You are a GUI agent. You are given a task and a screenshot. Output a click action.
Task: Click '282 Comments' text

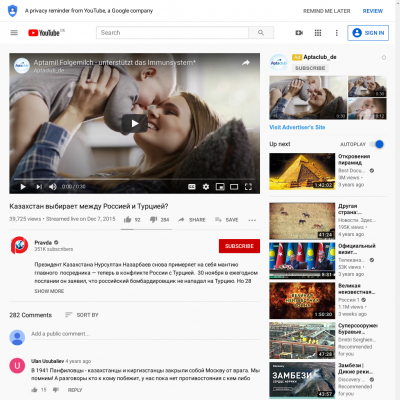[31, 315]
